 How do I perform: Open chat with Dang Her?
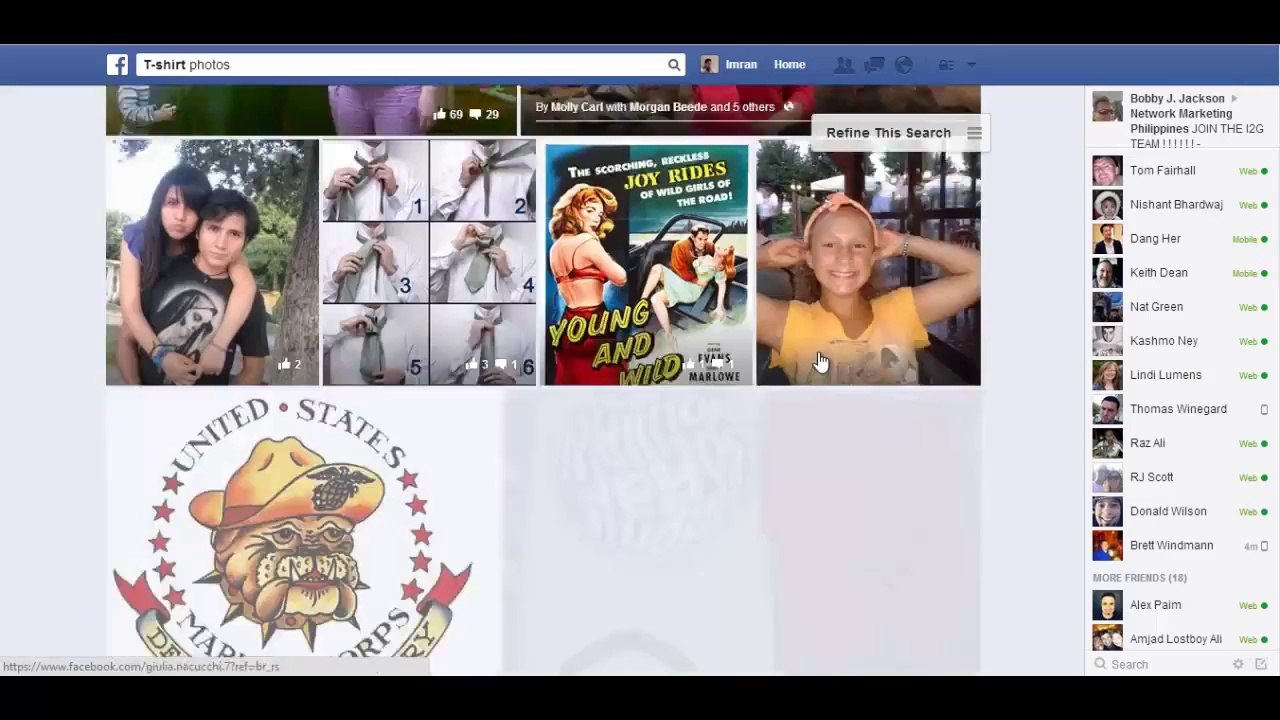pyautogui.click(x=1180, y=239)
